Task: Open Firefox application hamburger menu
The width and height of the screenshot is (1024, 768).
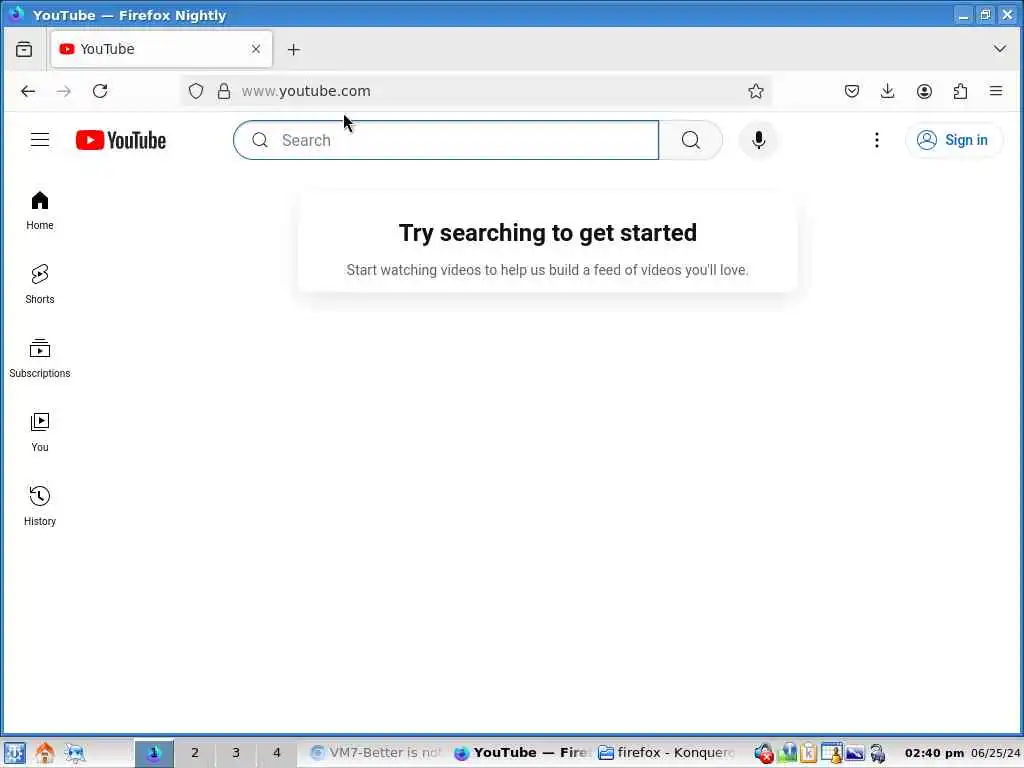Action: point(996,91)
